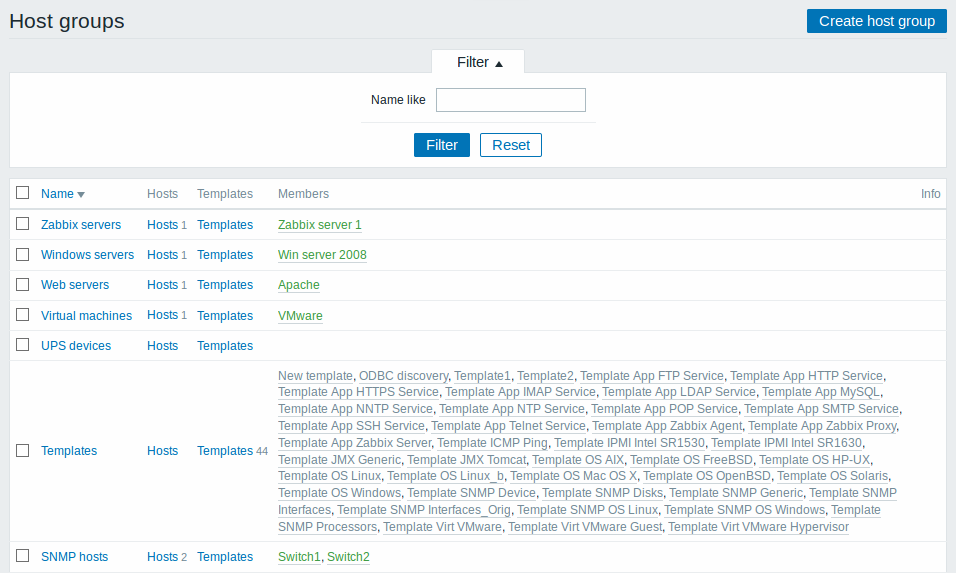Viewport: 956px width, 573px height.
Task: Open Template App MySQL
Action: [821, 392]
